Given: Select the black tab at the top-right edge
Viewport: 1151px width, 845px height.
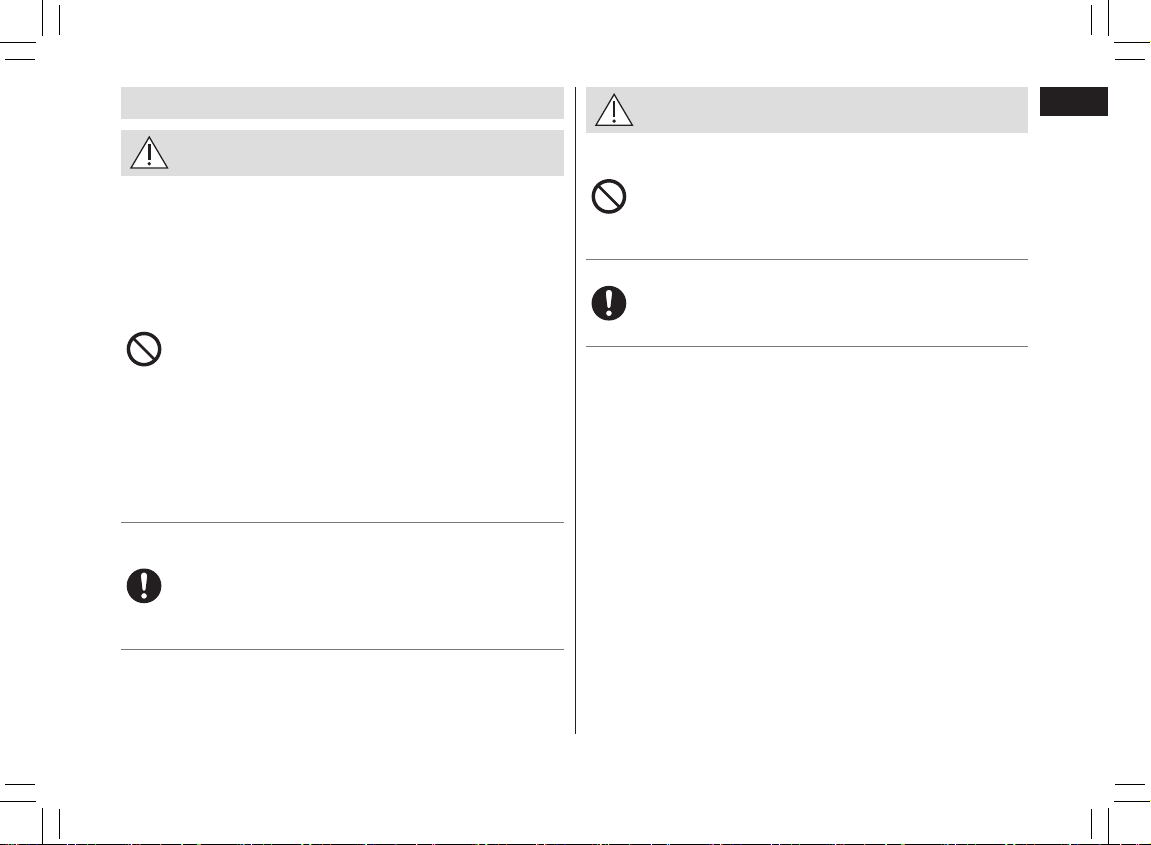Looking at the screenshot, I should (1073, 101).
